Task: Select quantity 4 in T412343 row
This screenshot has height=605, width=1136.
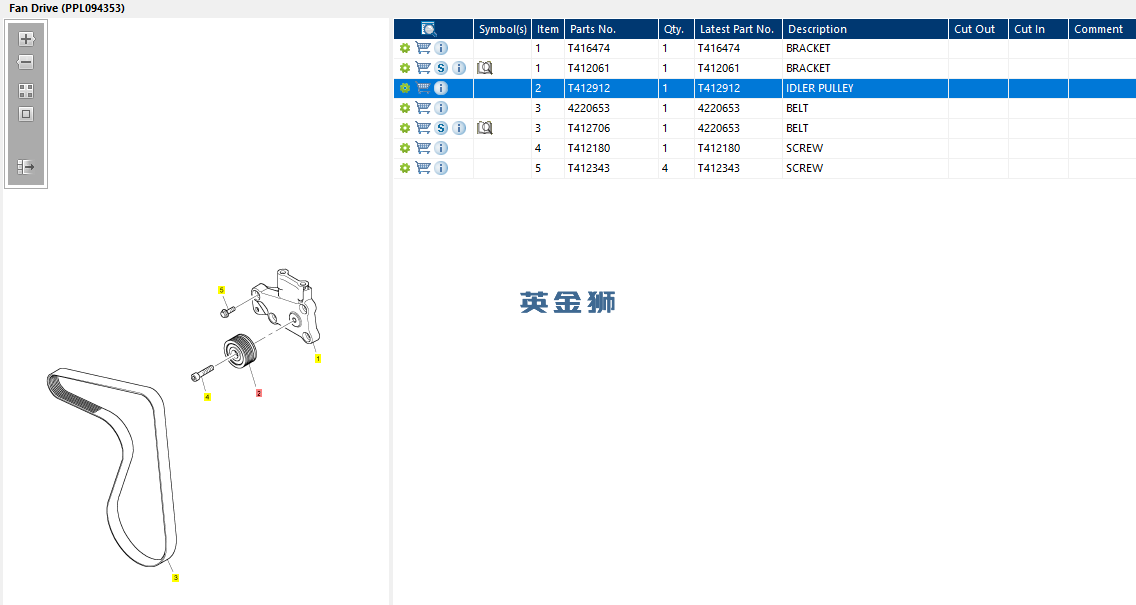Action: click(x=677, y=168)
